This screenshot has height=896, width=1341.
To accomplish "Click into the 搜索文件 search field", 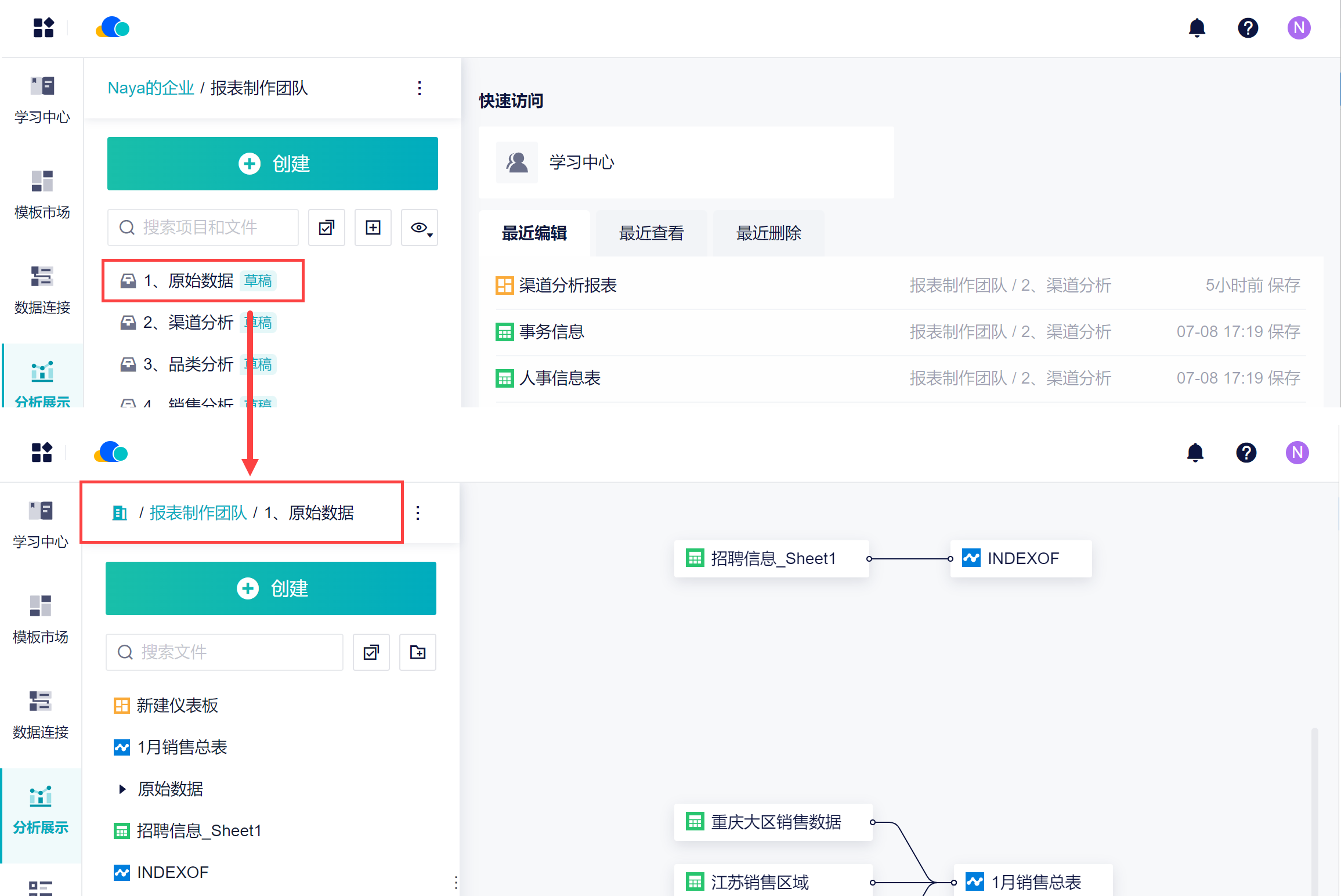I will click(x=225, y=652).
